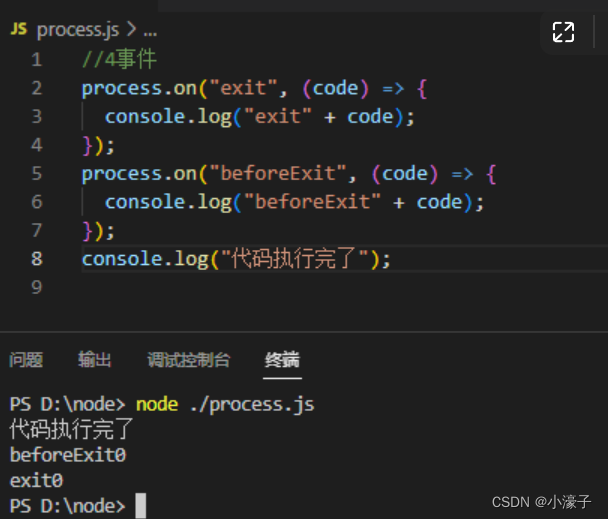608x519 pixels.
Task: Switch to the 输出 panel tab
Action: (x=95, y=360)
